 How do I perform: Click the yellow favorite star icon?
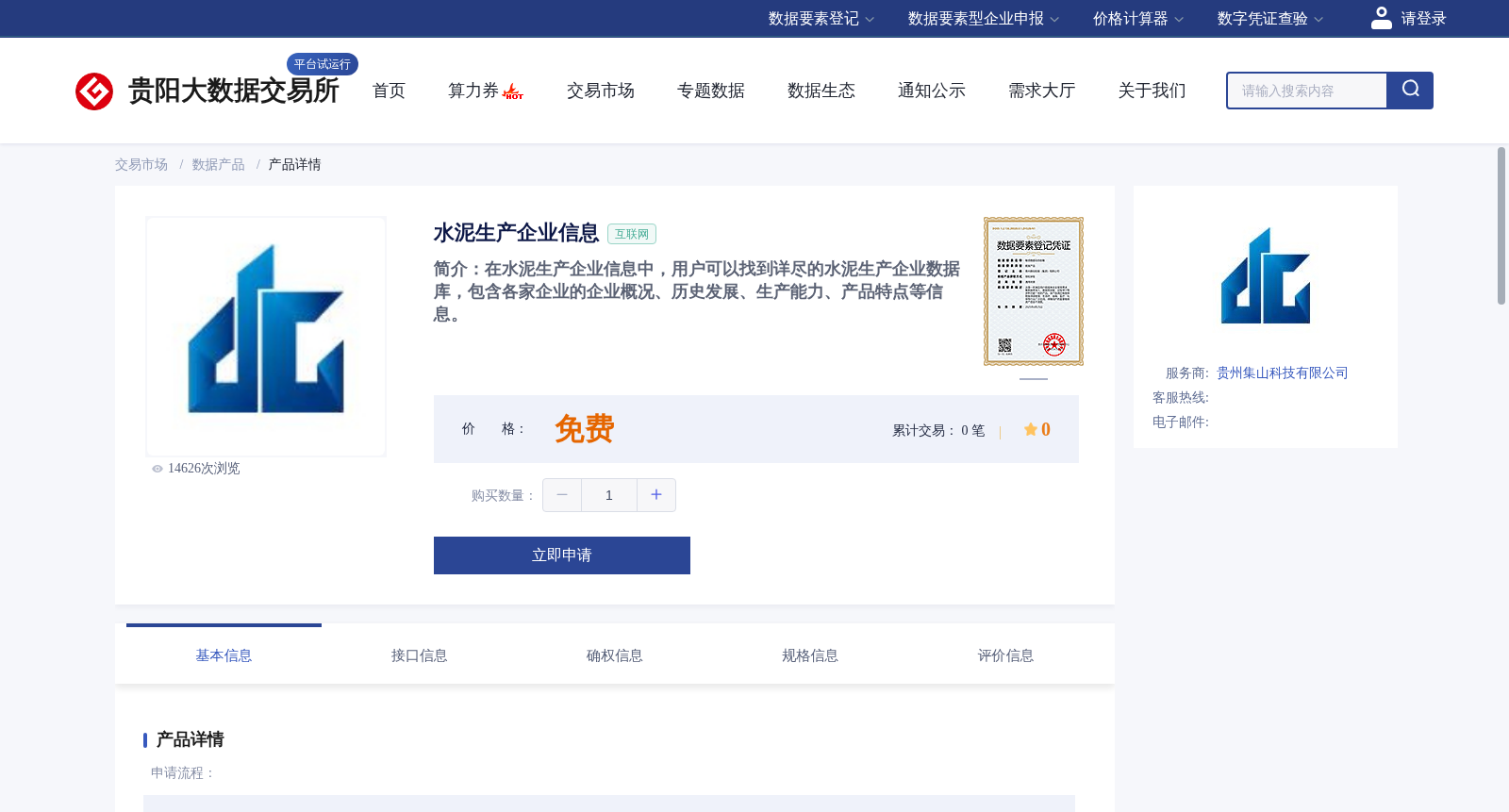pyautogui.click(x=1031, y=429)
